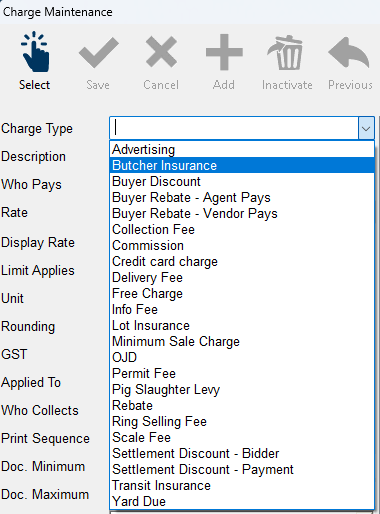The width and height of the screenshot is (380, 514).
Task: Click the Previous arrow icon
Action: pyautogui.click(x=349, y=52)
